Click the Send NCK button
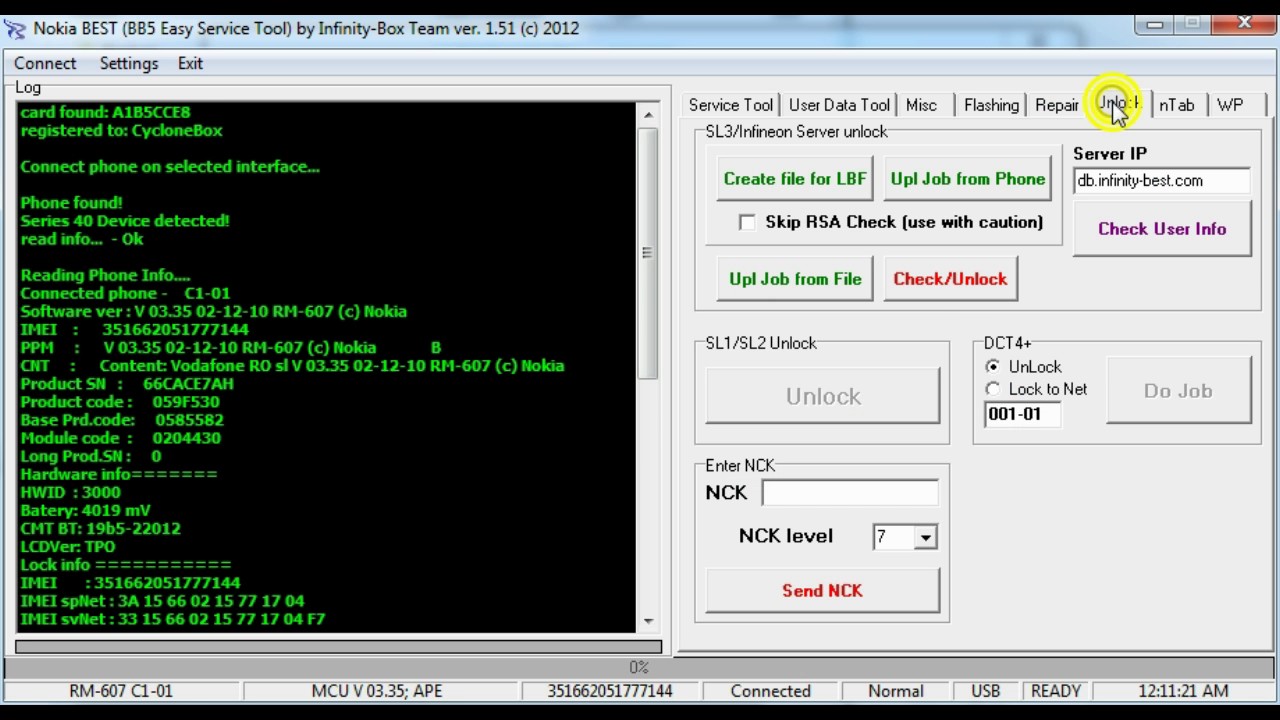 coord(822,591)
